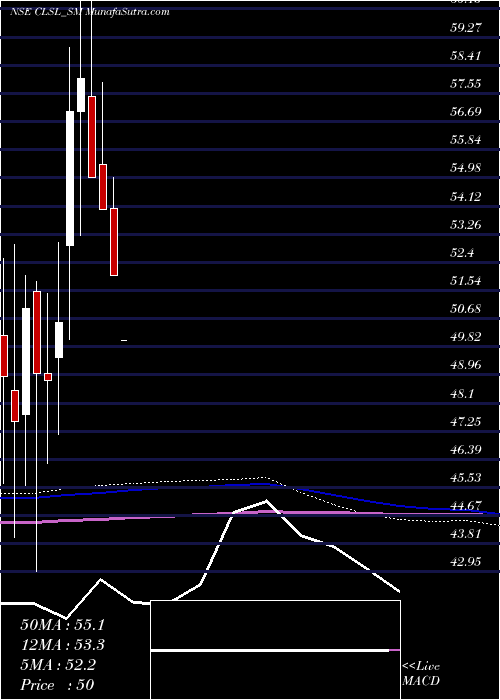The image size is (500, 700).
Task: Click the 46.39 price axis label
Action: point(466,449)
